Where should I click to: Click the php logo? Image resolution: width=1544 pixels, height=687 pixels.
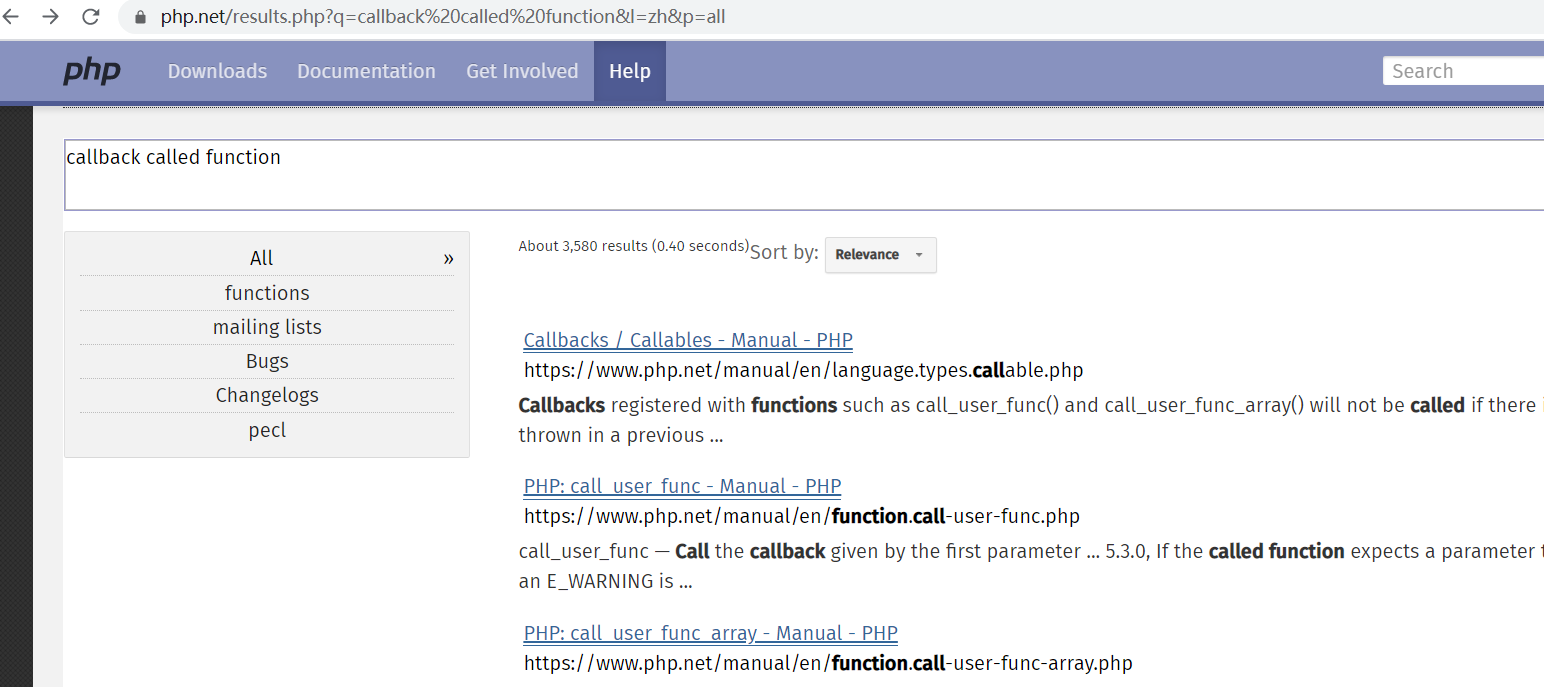[x=92, y=71]
